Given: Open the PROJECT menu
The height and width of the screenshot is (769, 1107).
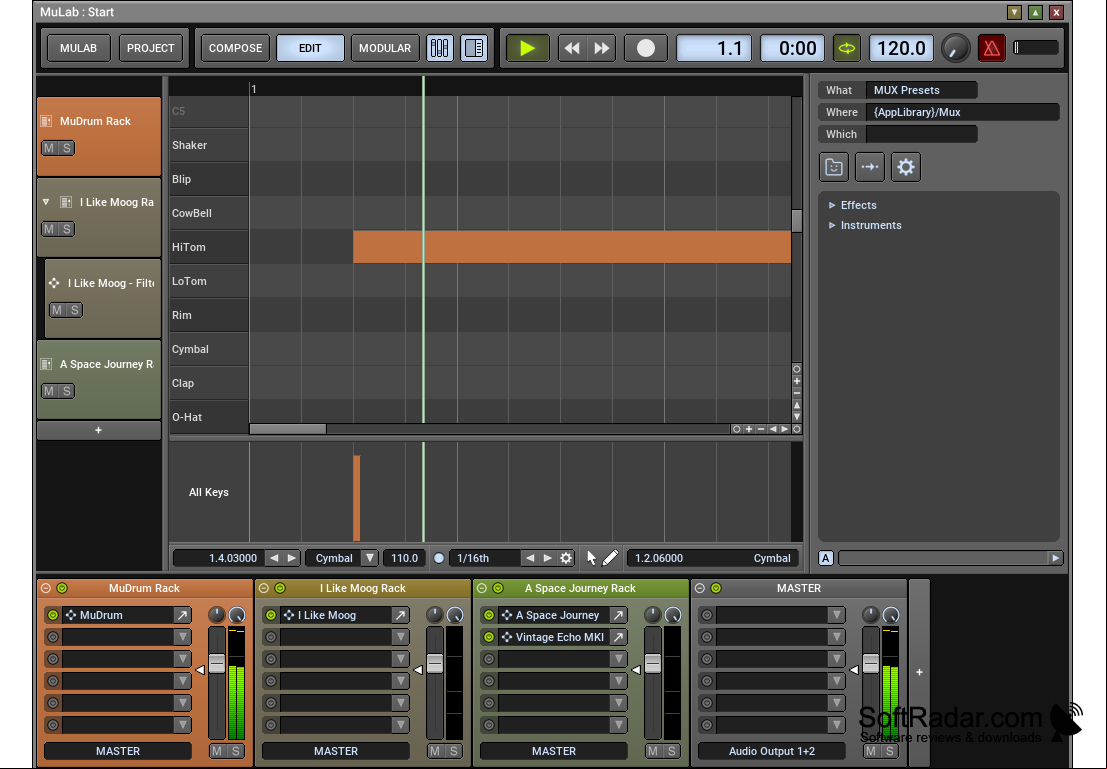Looking at the screenshot, I should coord(150,48).
